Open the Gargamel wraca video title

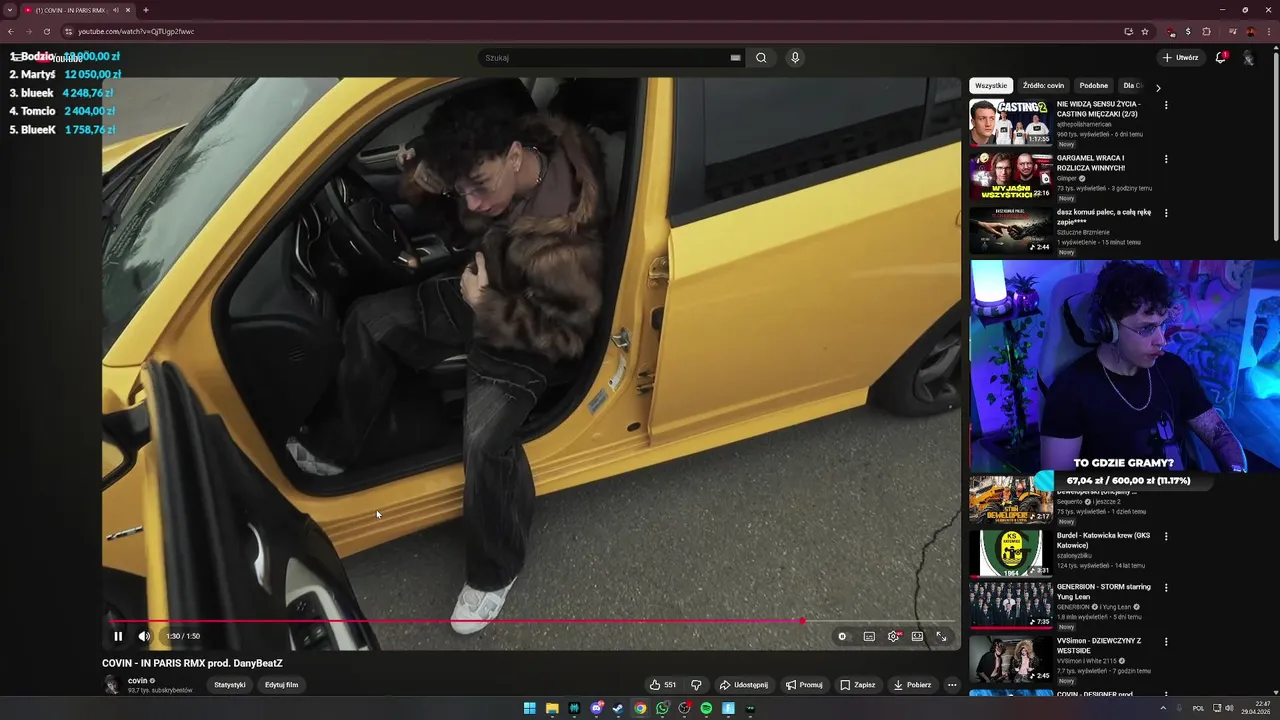1091,163
